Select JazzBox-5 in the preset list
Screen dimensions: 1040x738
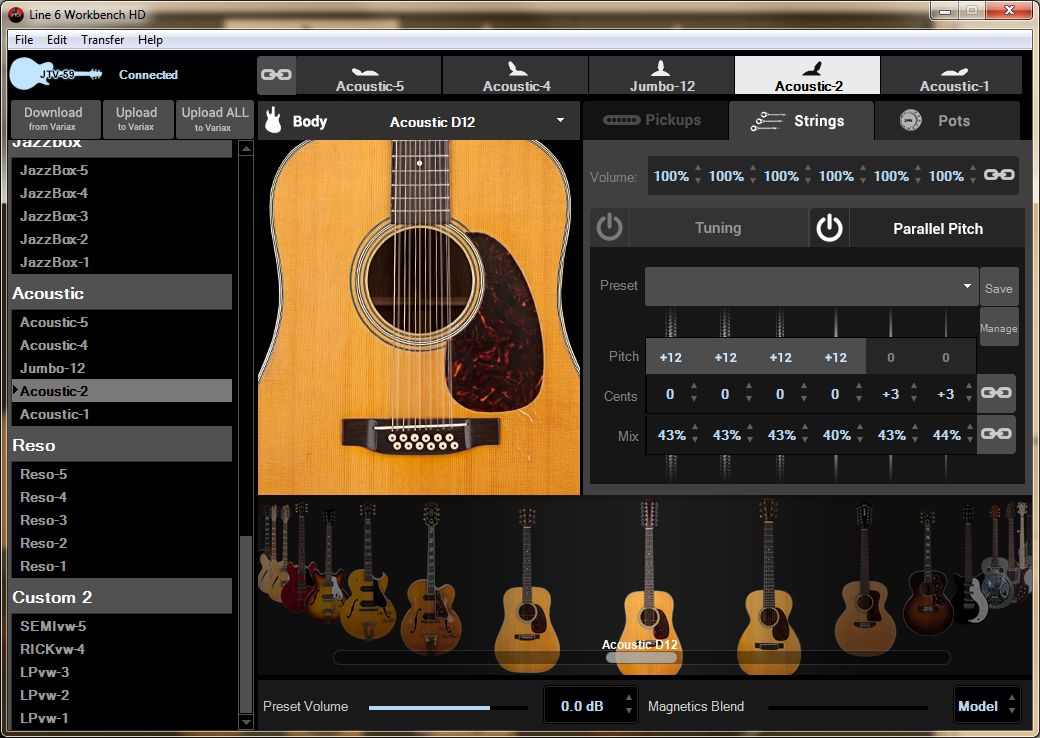pos(121,170)
